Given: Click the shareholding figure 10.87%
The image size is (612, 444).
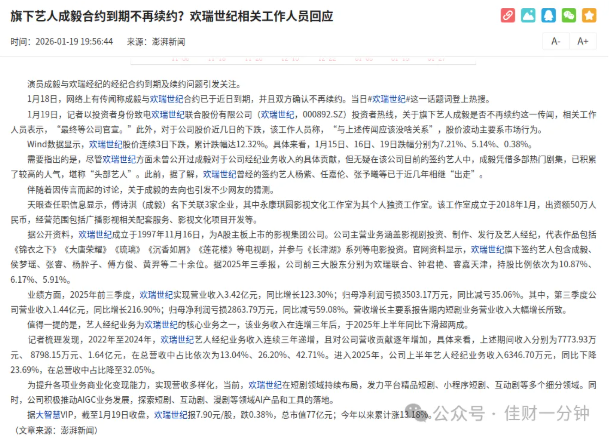Looking at the screenshot, I should [574, 265].
